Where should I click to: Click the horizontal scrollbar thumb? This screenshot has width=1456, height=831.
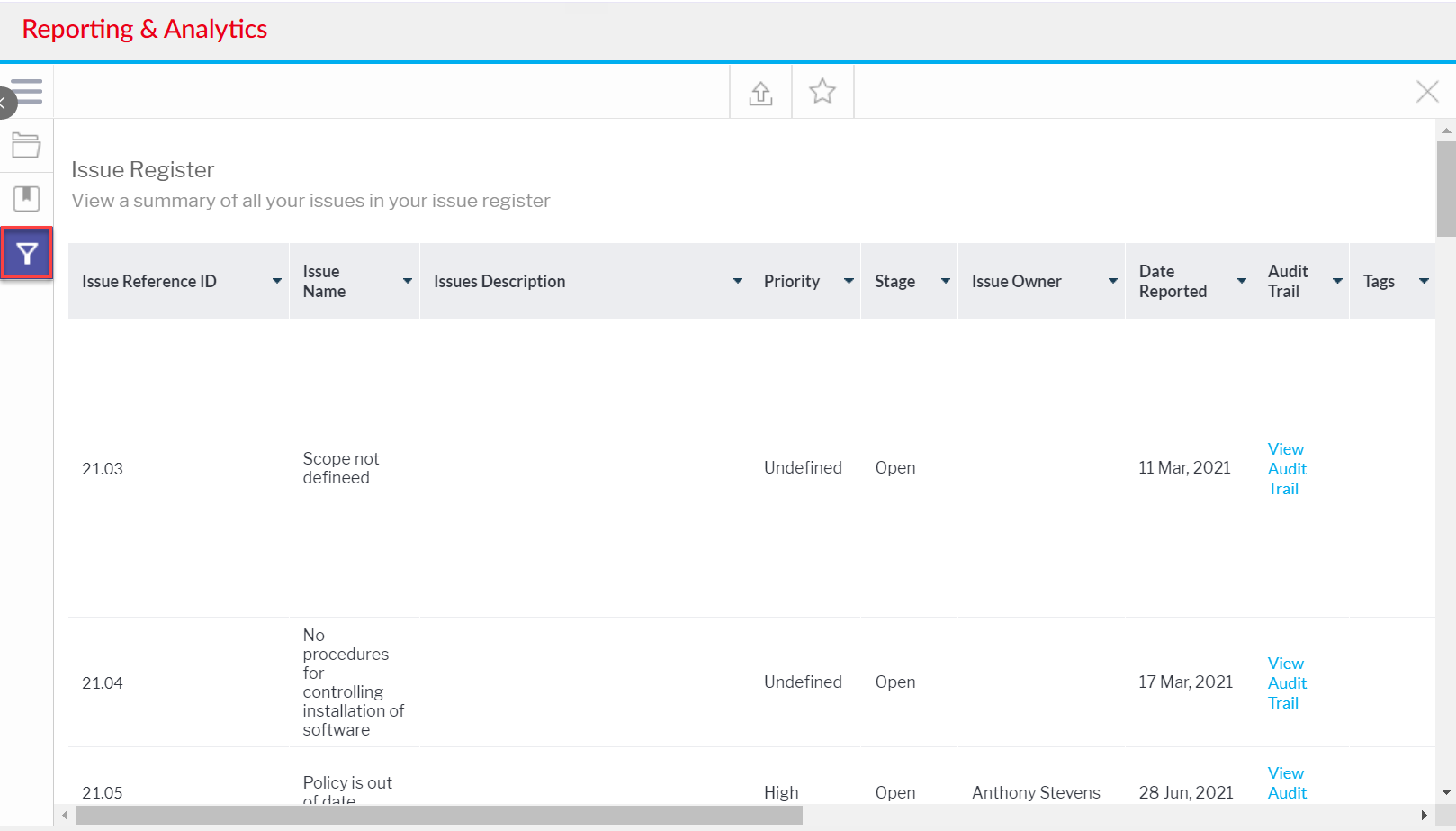click(x=439, y=816)
